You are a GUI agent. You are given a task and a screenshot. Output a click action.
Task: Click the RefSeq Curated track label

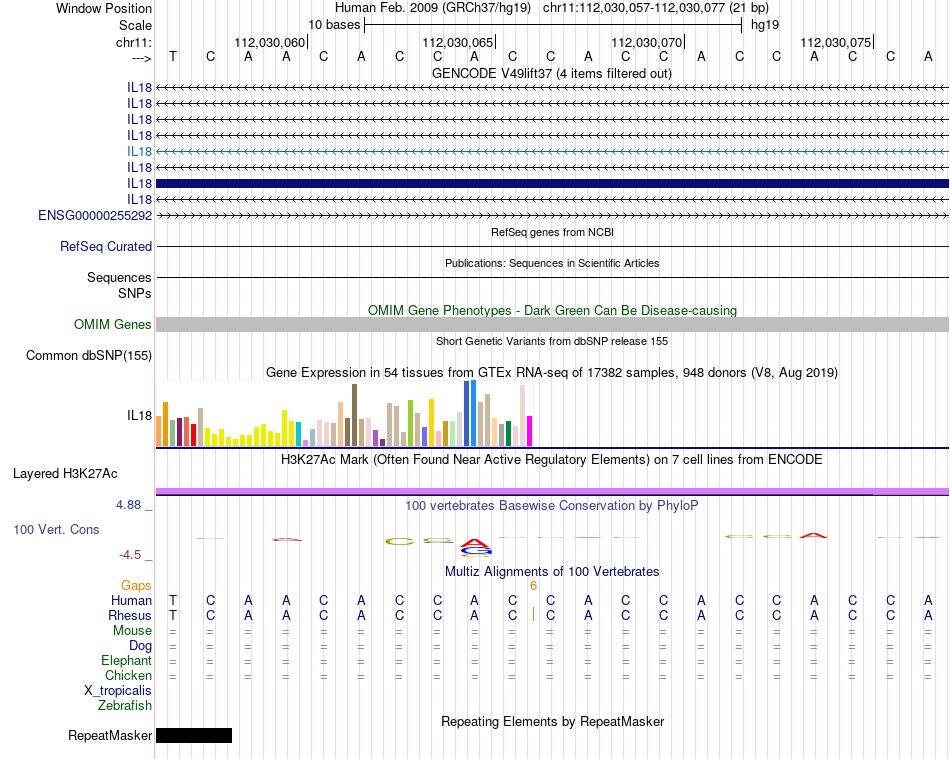pos(106,246)
